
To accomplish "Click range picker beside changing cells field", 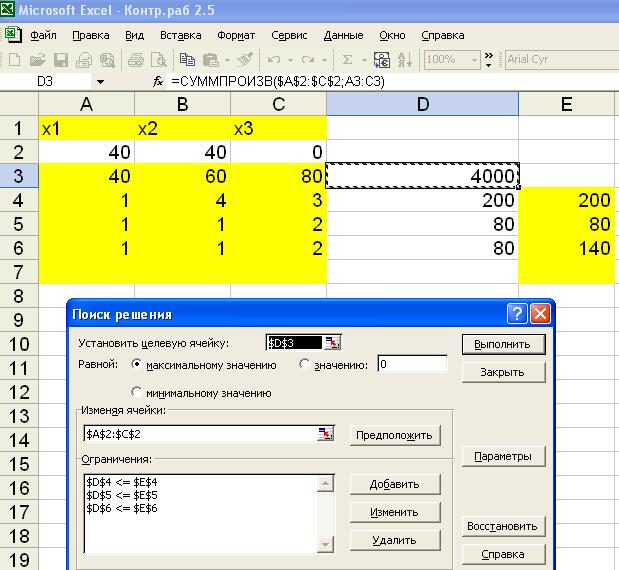I will (x=325, y=434).
